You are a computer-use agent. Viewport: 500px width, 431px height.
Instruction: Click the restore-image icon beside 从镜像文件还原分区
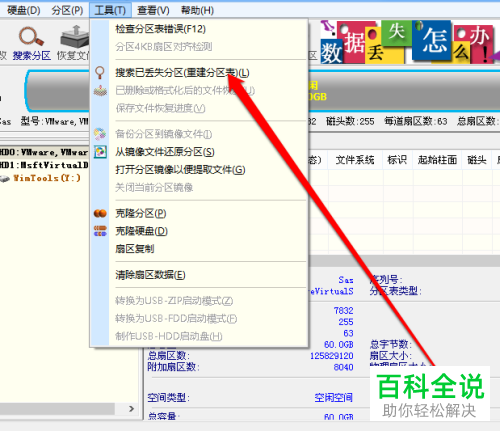point(100,152)
